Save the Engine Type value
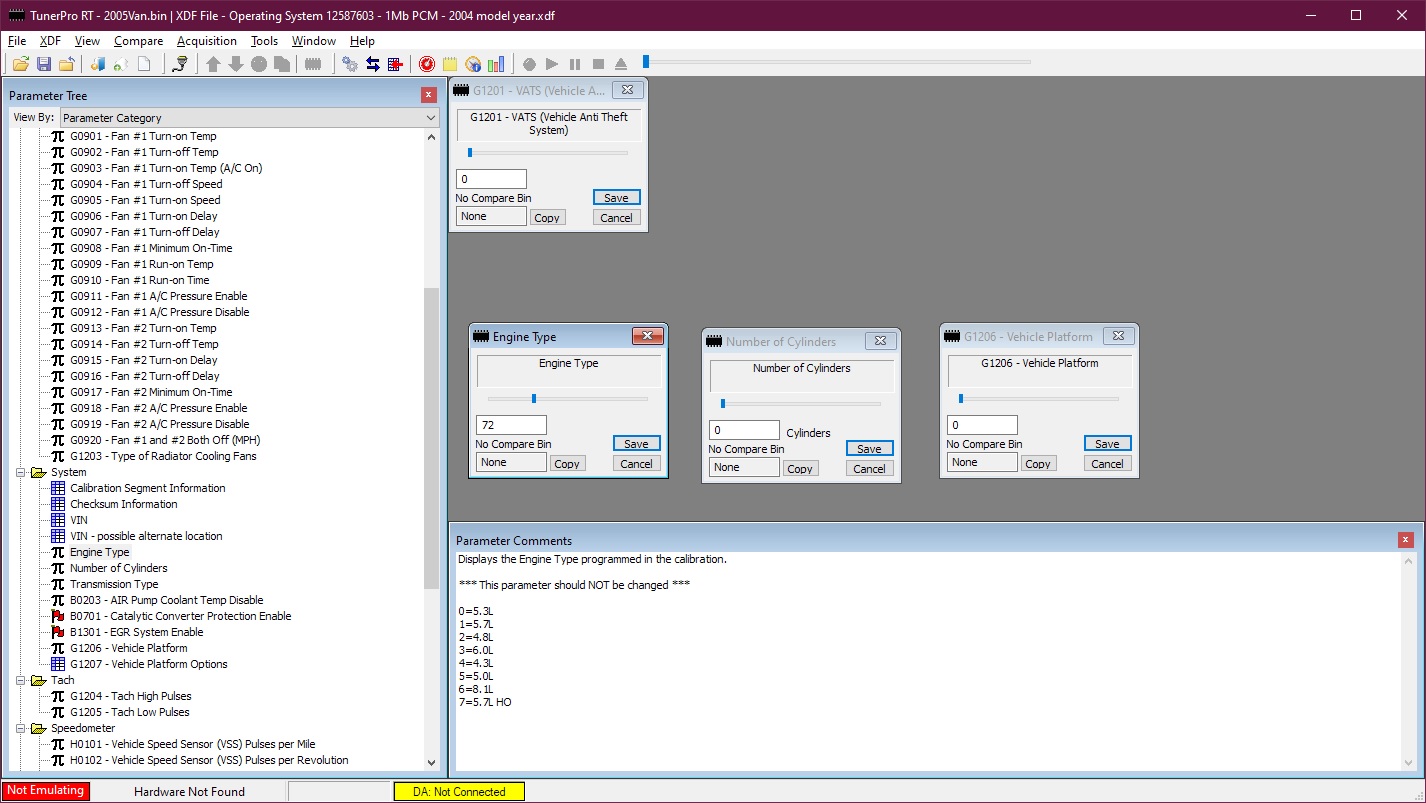This screenshot has width=1426, height=803. tap(637, 444)
